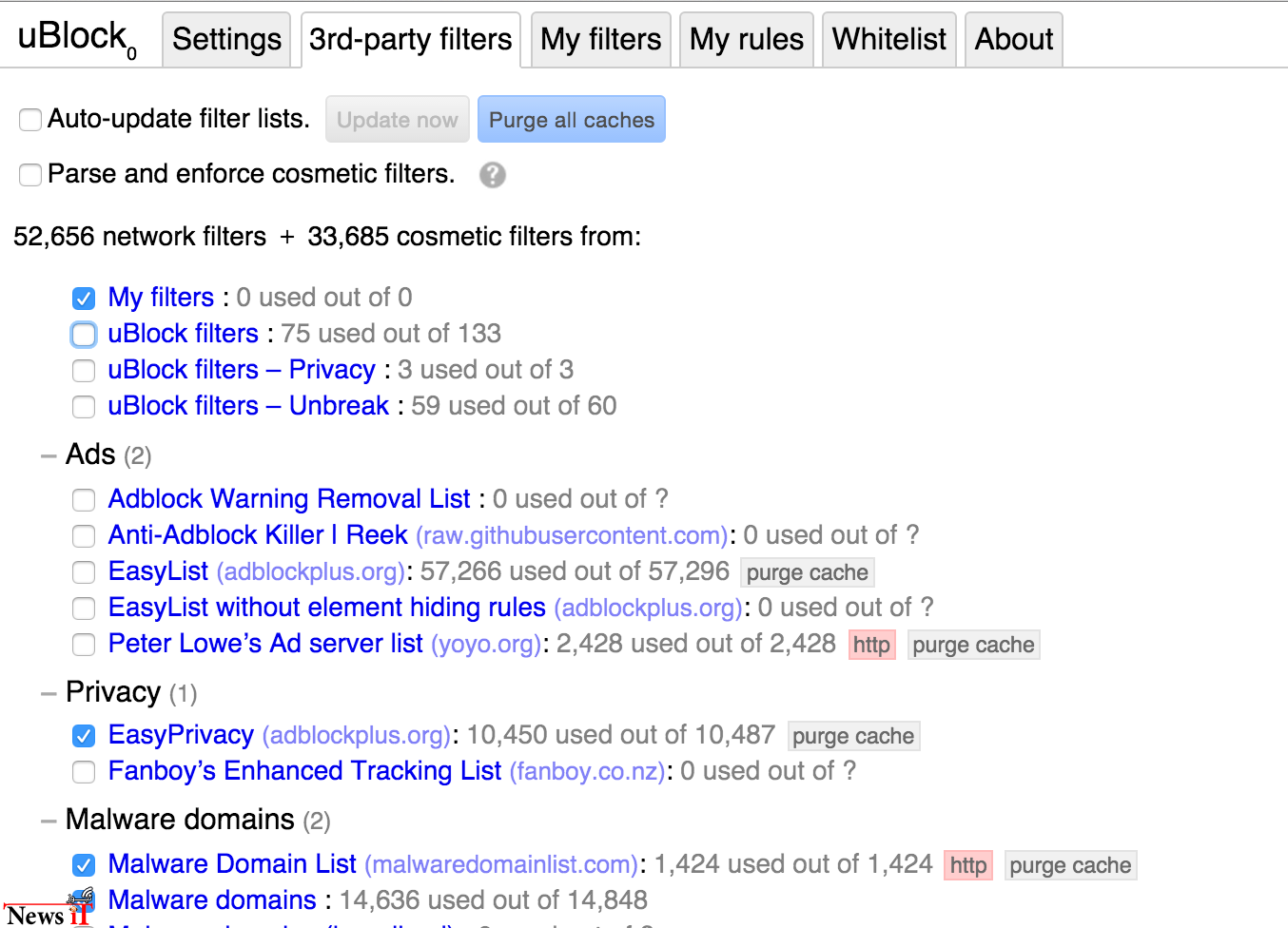Screen dimensions: 1288x928
Task: Click Purge all caches button
Action: (572, 120)
